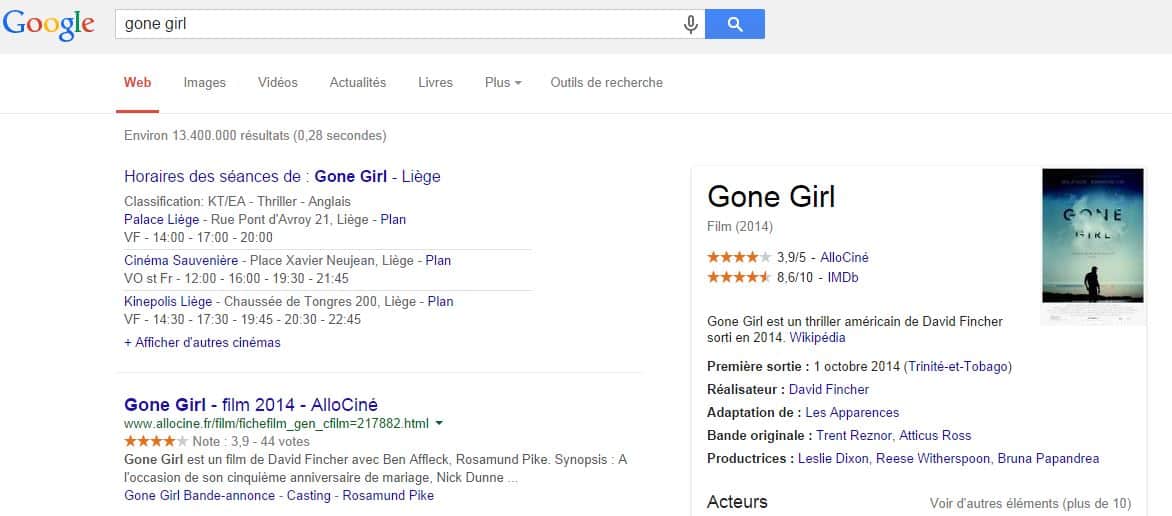Screen dimensions: 1172x516
Task: Click the Google logo
Action: (48, 24)
